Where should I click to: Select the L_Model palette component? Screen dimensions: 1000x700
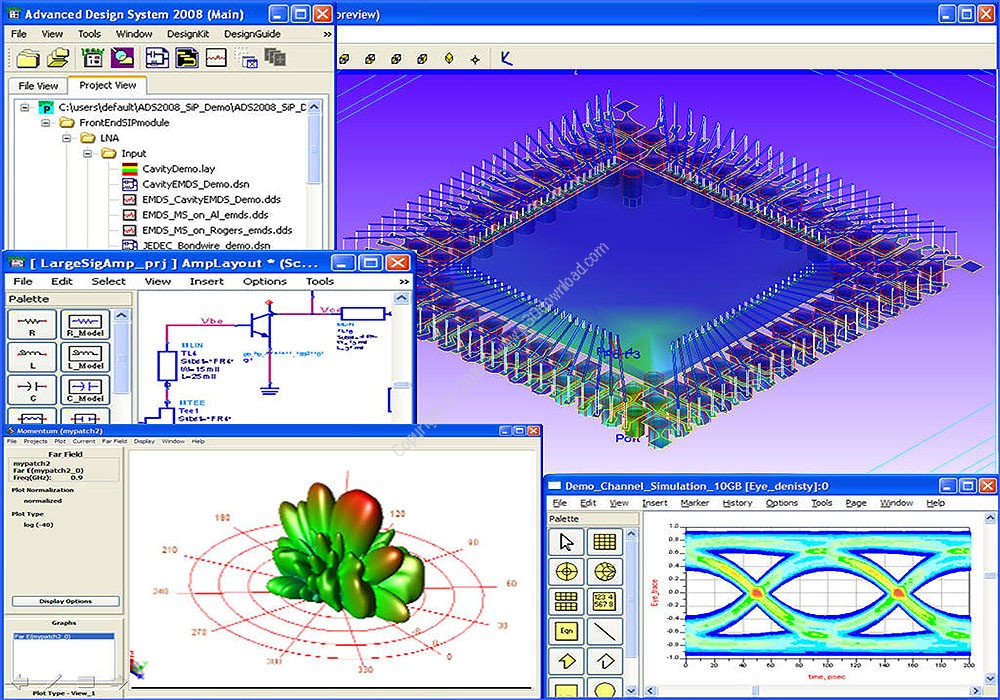[85, 357]
